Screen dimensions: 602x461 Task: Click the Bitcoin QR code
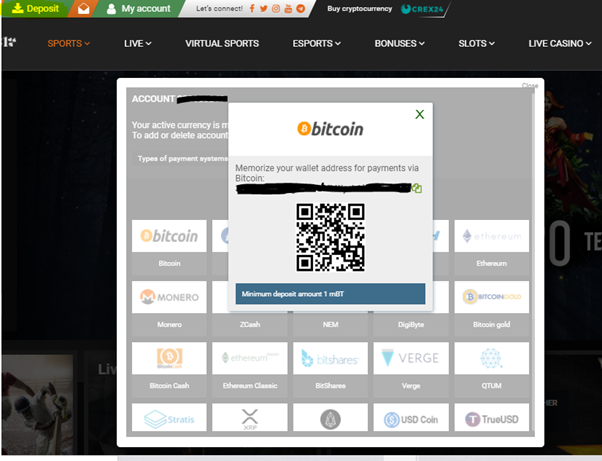[x=330, y=238]
